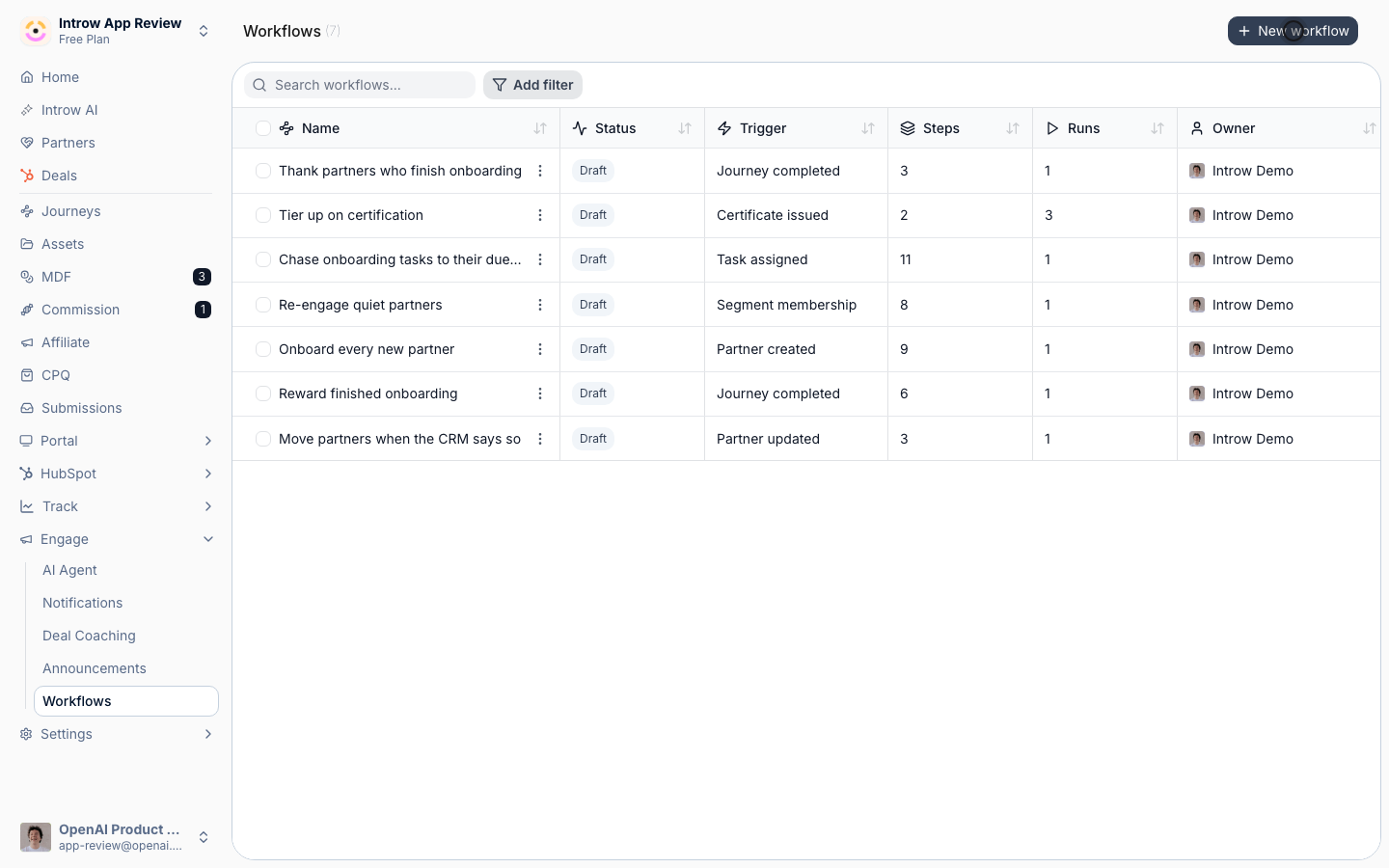
Task: Click the Add filter button
Action: (532, 85)
